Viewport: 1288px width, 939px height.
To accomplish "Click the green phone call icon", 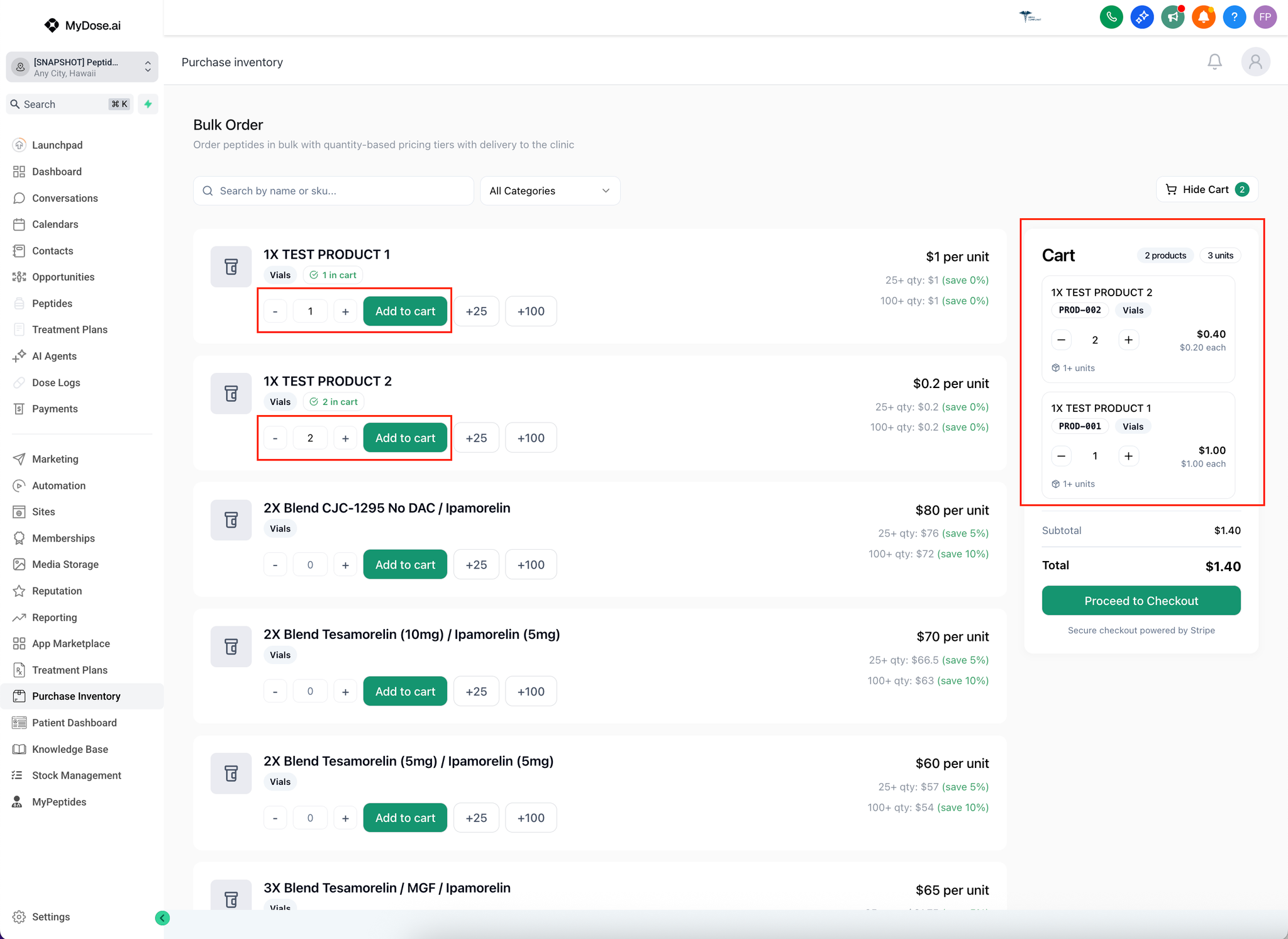I will point(1111,17).
